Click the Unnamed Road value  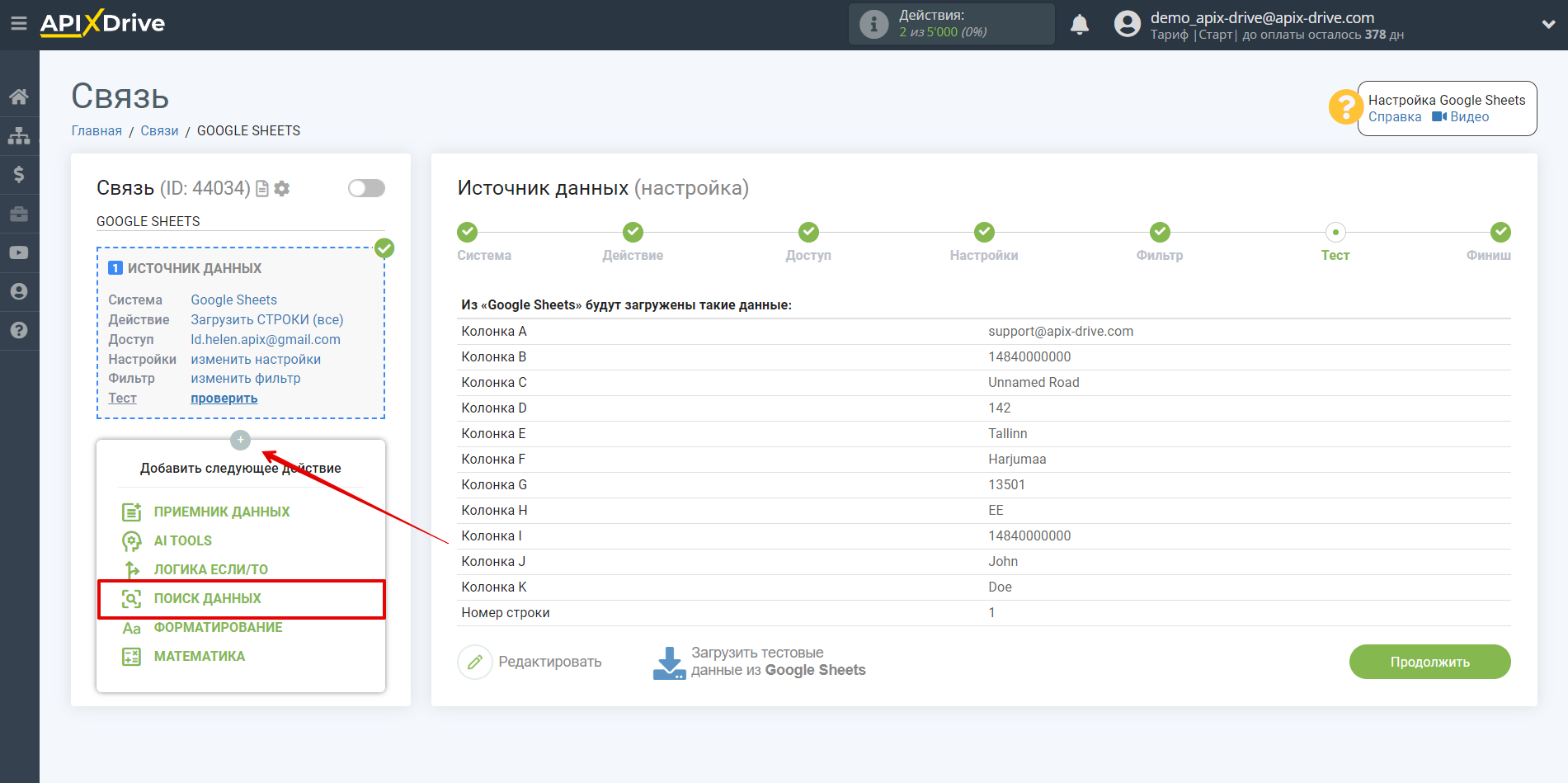[1034, 383]
